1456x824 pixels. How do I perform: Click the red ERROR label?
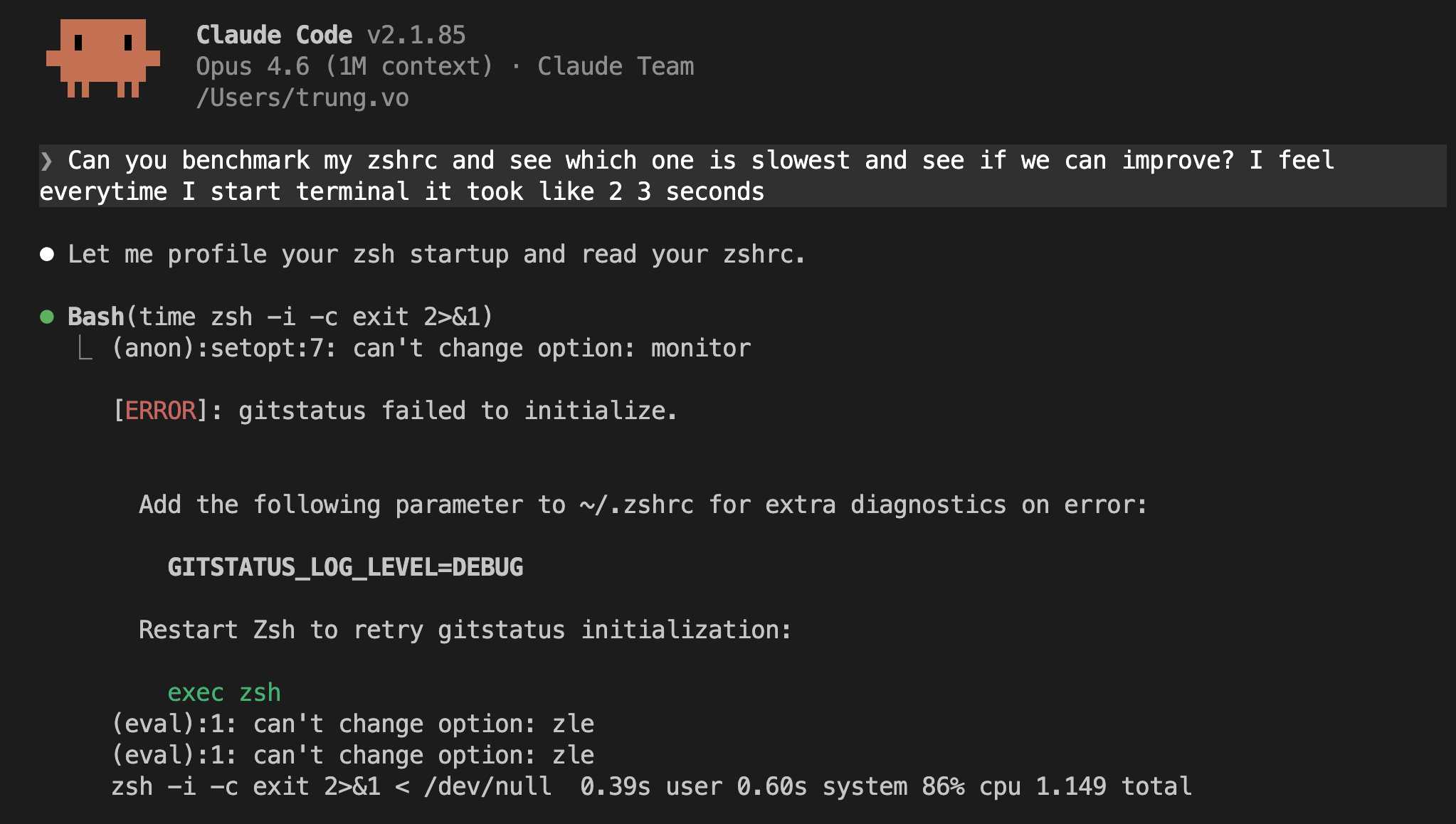[x=160, y=411]
